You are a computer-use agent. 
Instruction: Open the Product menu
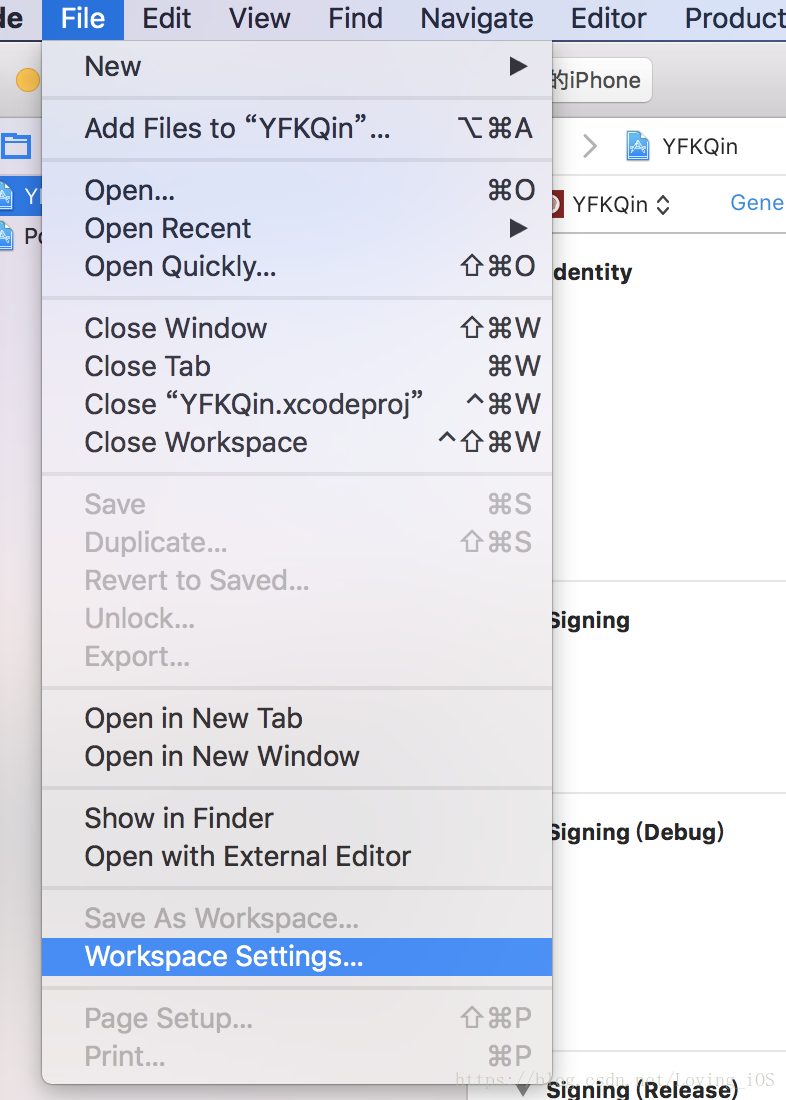pyautogui.click(x=735, y=19)
